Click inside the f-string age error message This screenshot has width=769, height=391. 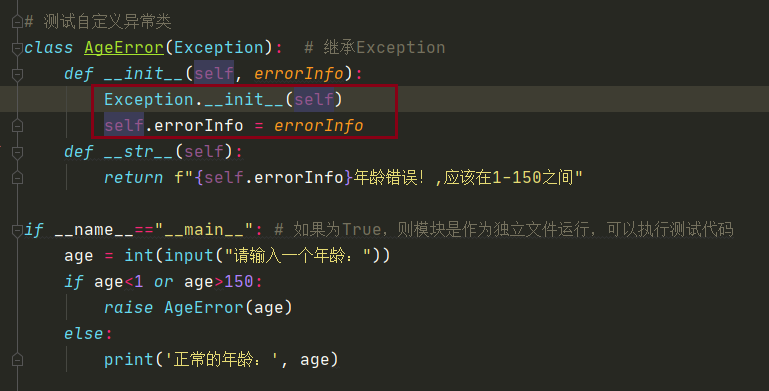point(379,178)
